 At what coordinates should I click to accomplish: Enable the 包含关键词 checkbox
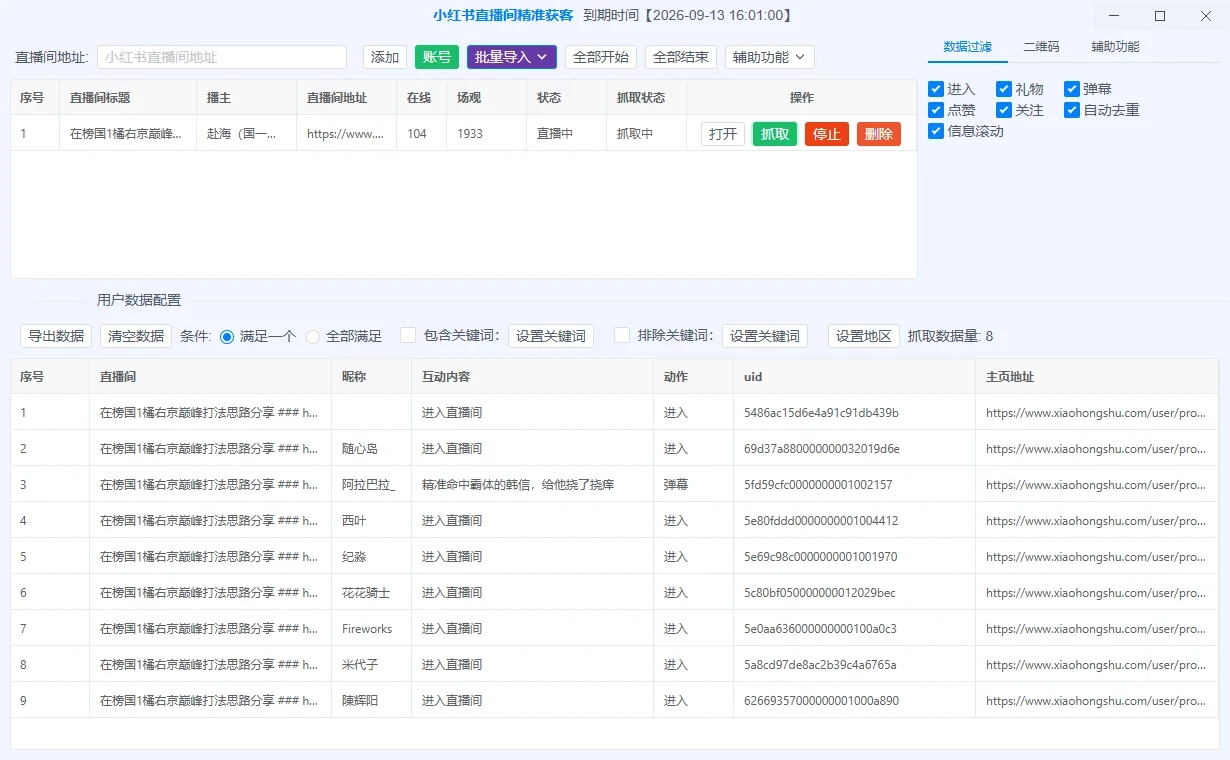408,335
